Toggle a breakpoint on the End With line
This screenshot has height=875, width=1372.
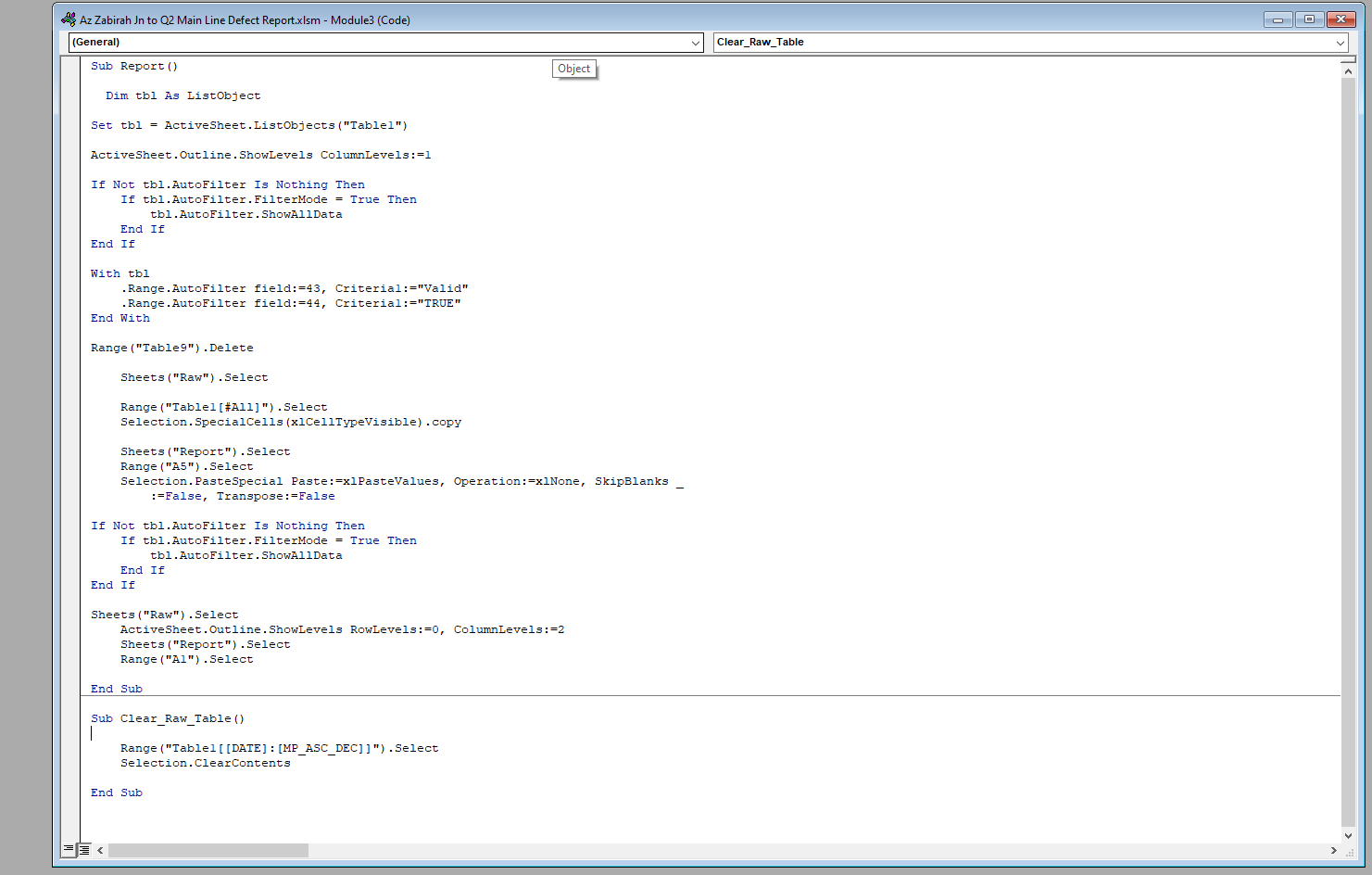coord(69,317)
